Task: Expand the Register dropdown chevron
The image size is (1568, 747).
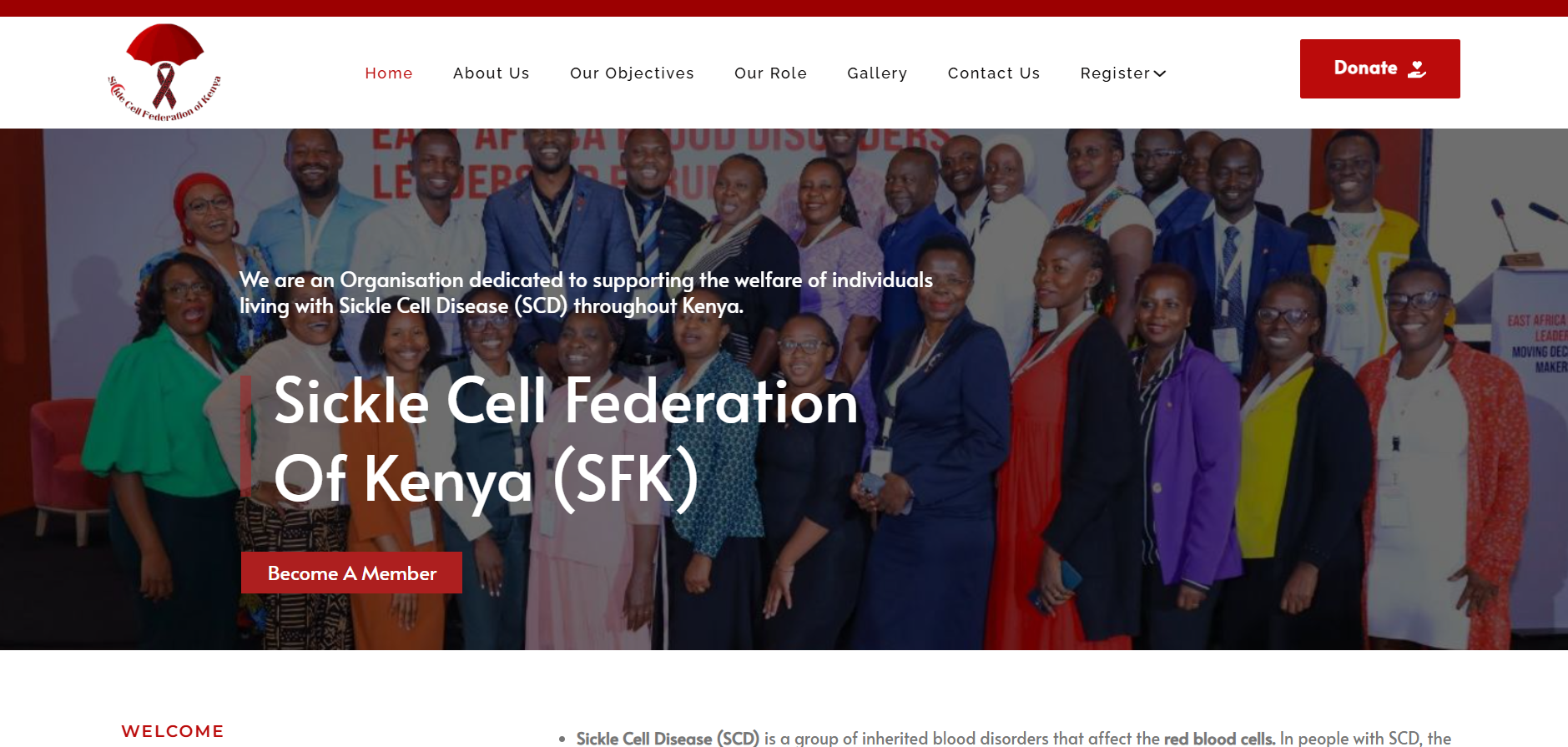Action: coord(1160,73)
